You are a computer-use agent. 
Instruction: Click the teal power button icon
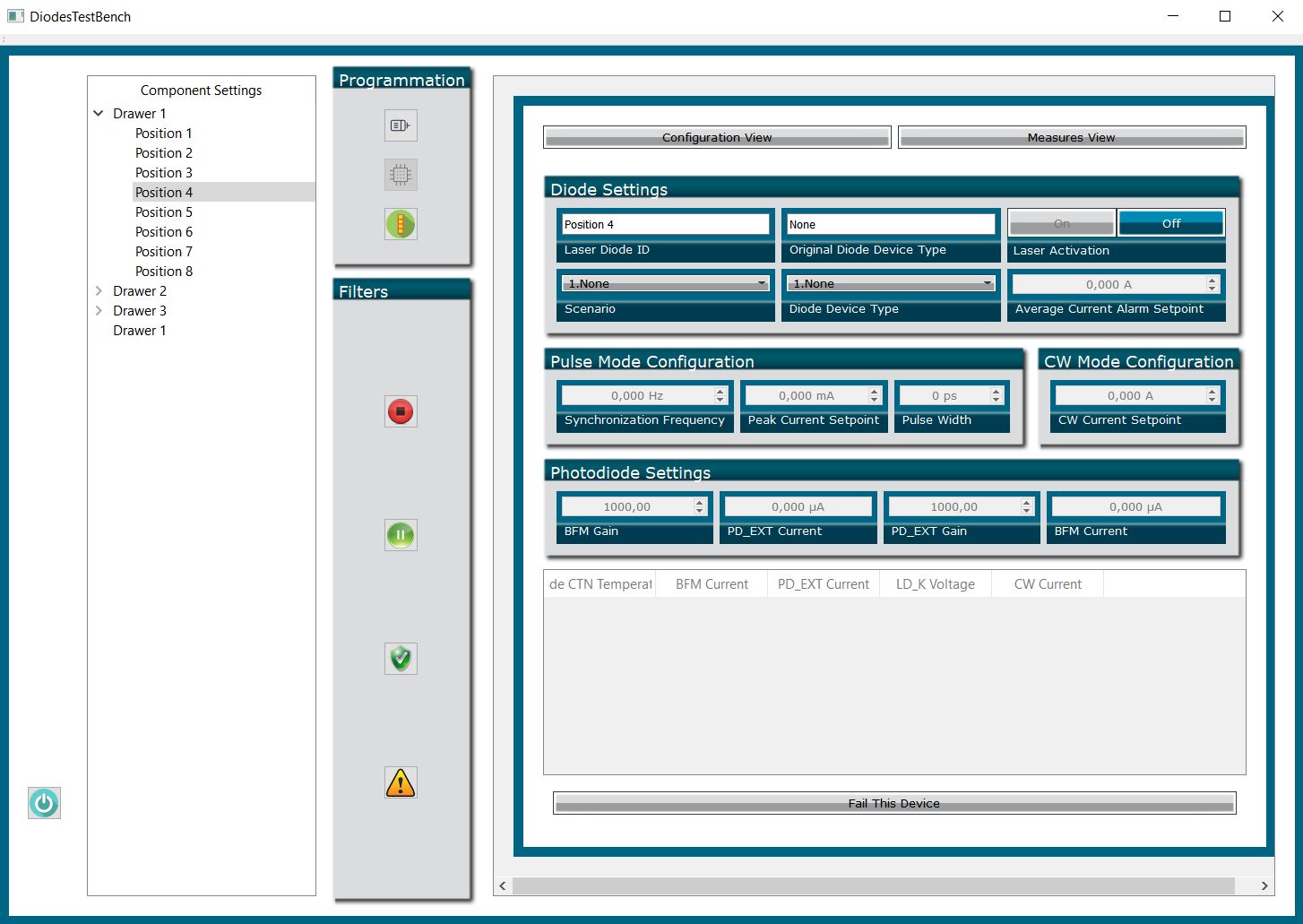[x=44, y=803]
